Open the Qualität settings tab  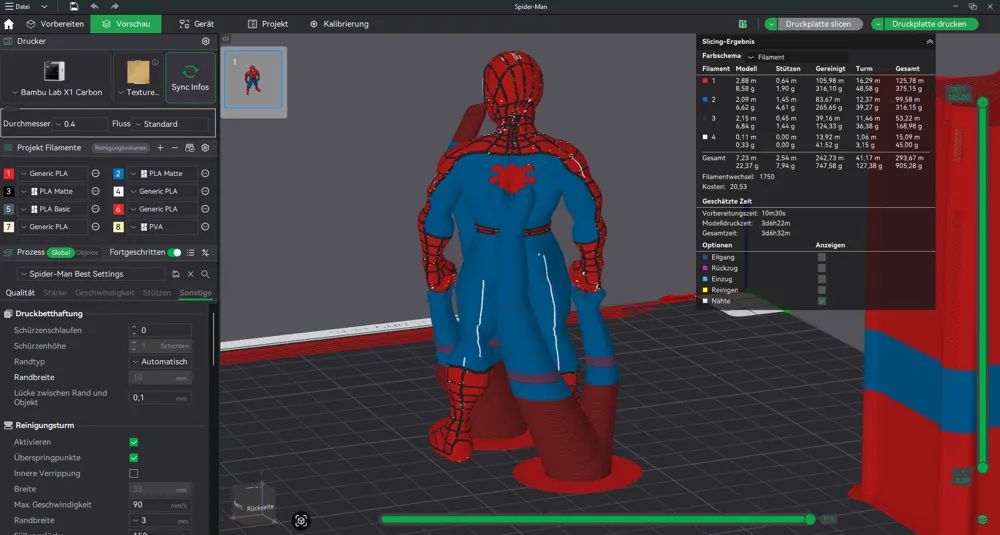click(x=20, y=293)
